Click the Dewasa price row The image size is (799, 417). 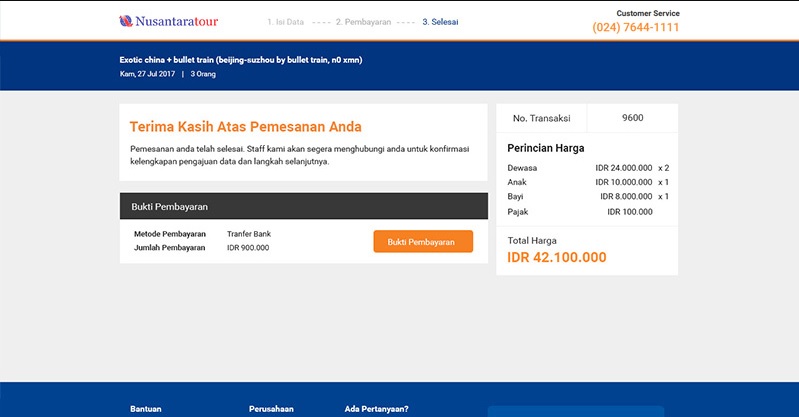point(588,168)
